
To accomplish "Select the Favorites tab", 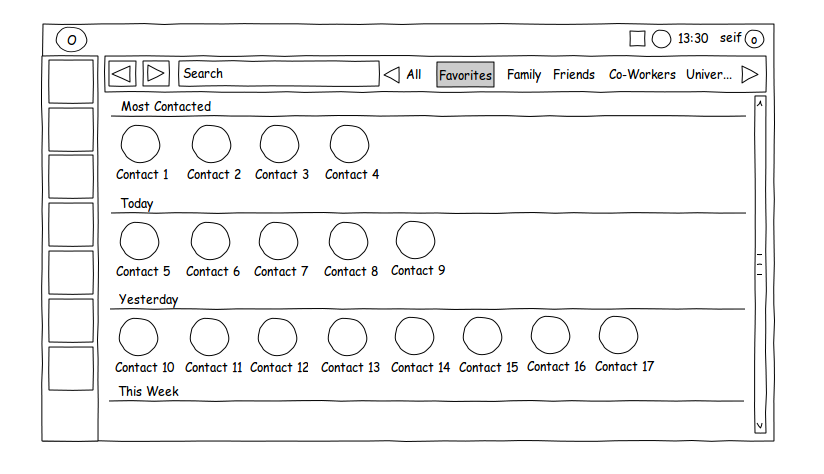I will click(x=465, y=75).
